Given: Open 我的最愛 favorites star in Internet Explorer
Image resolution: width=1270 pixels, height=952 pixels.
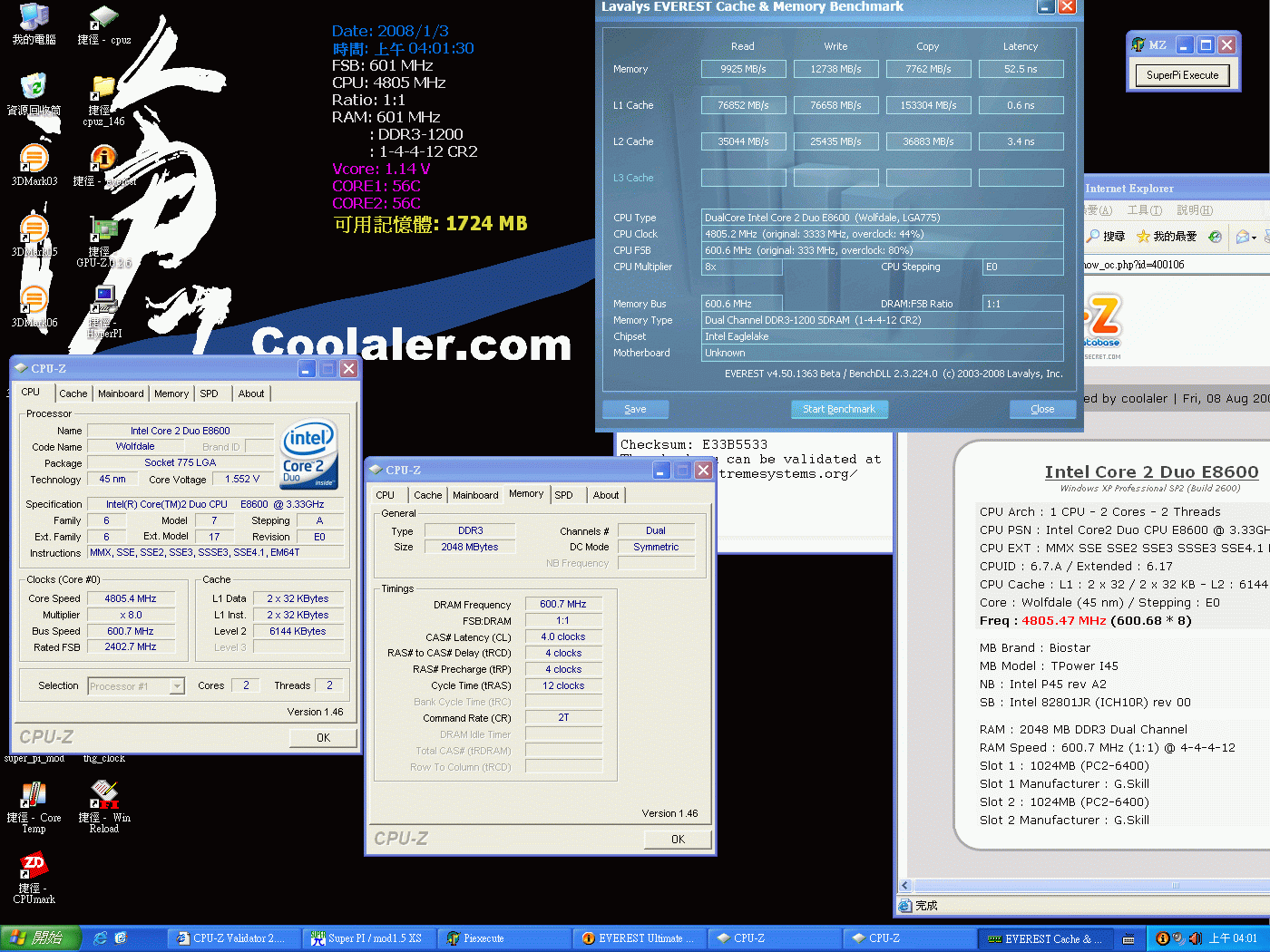Looking at the screenshot, I should [1167, 237].
